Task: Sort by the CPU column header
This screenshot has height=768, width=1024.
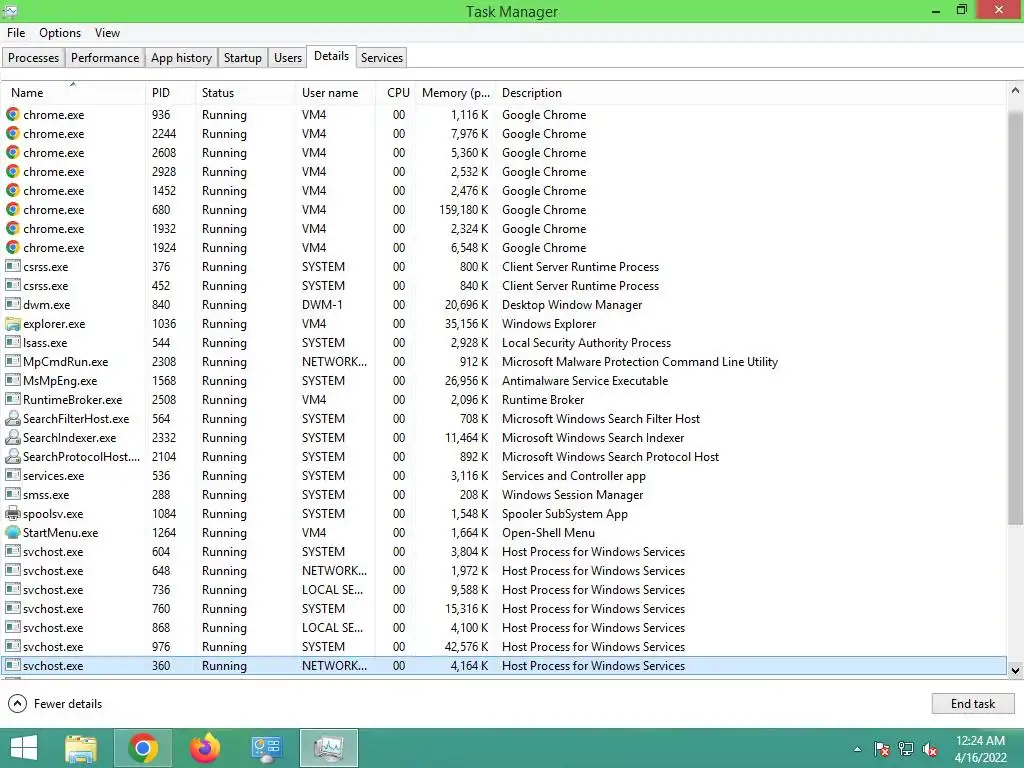Action: point(396,93)
